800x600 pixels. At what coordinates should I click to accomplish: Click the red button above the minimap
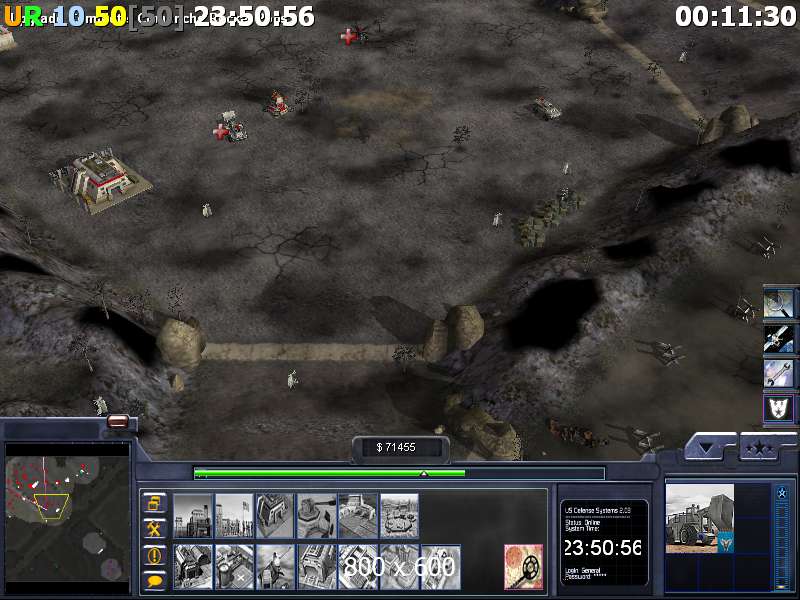coord(118,421)
